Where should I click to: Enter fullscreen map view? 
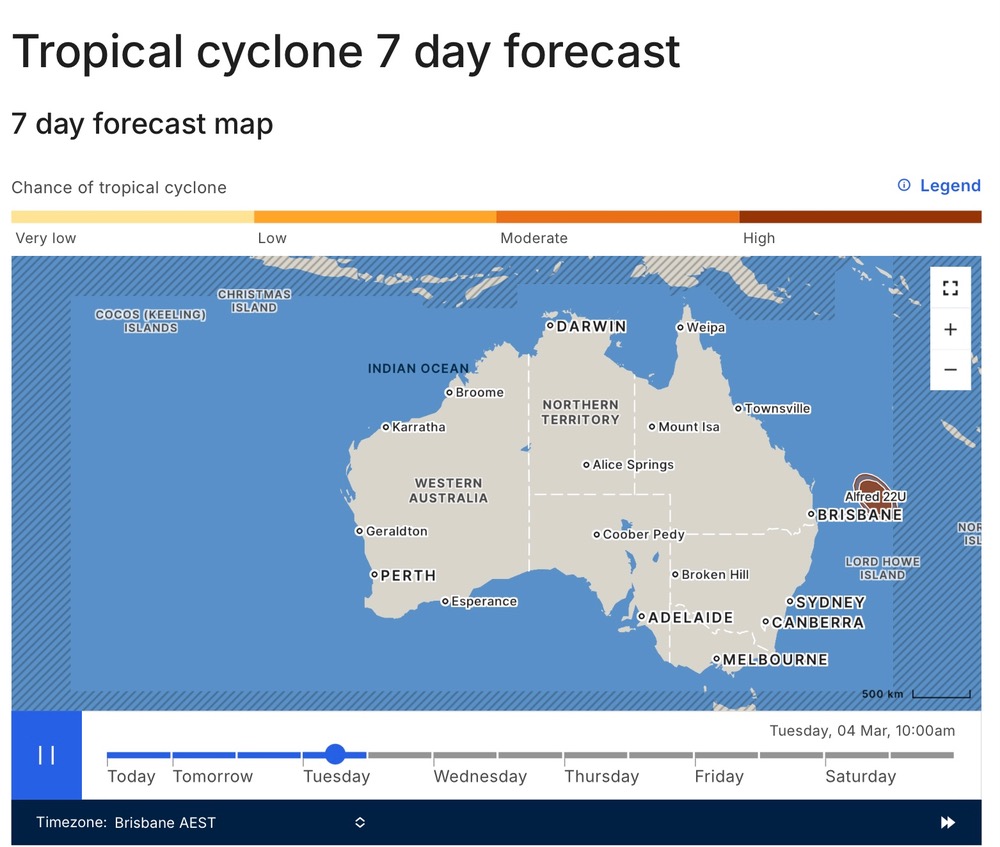pyautogui.click(x=950, y=288)
